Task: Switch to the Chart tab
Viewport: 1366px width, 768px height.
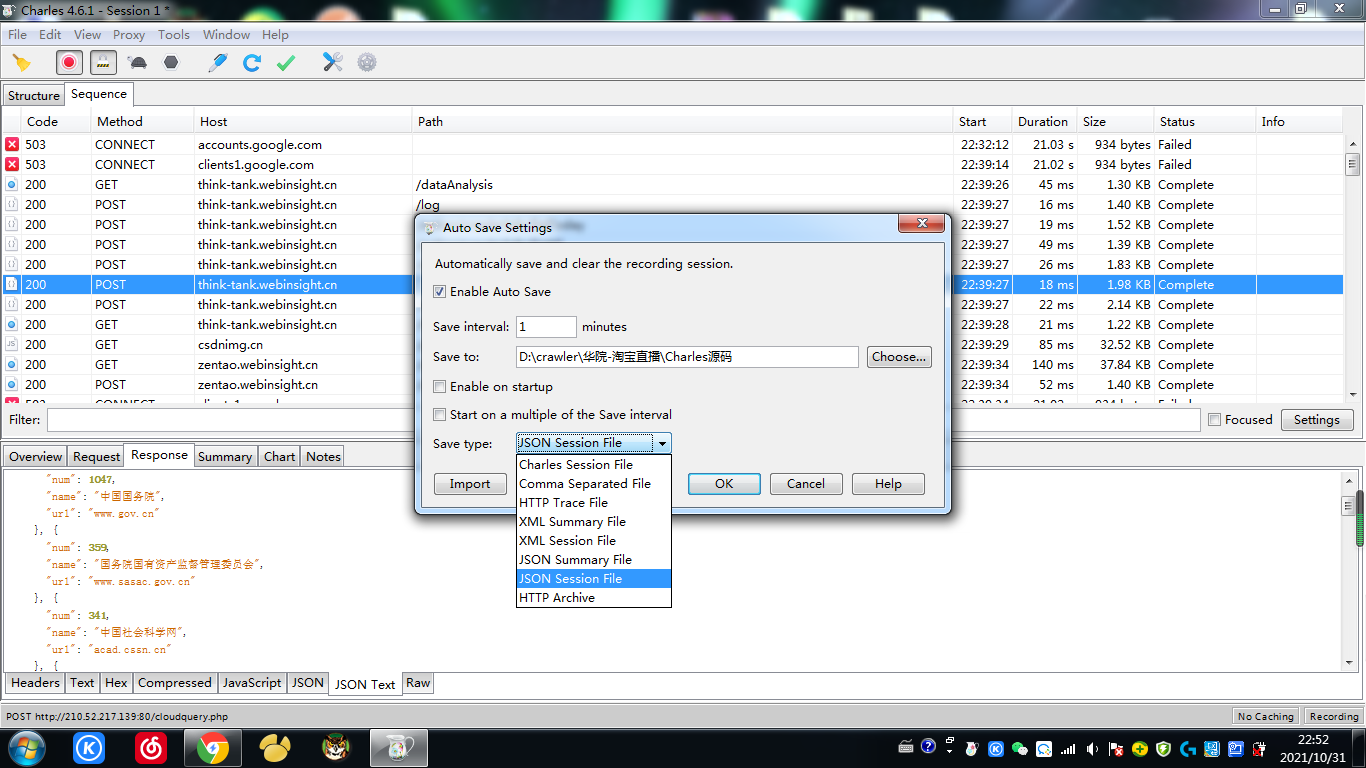Action: [279, 457]
